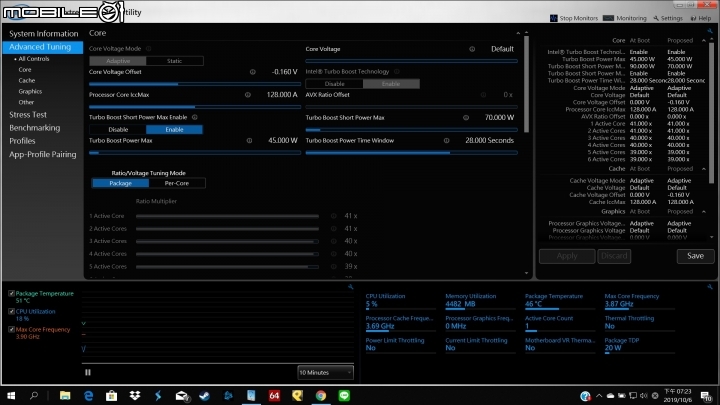720x405 pixels.
Task: Click the Core Voltage Mode info icon
Action: (148, 49)
